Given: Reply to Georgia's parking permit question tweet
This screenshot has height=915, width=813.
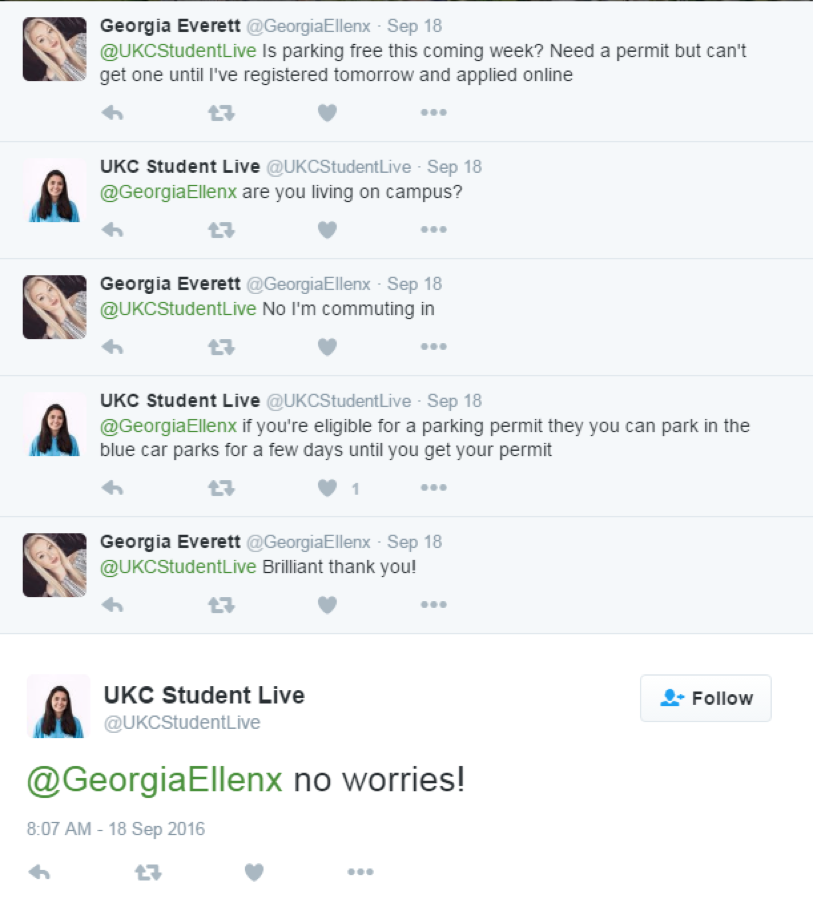Looking at the screenshot, I should pos(113,113).
